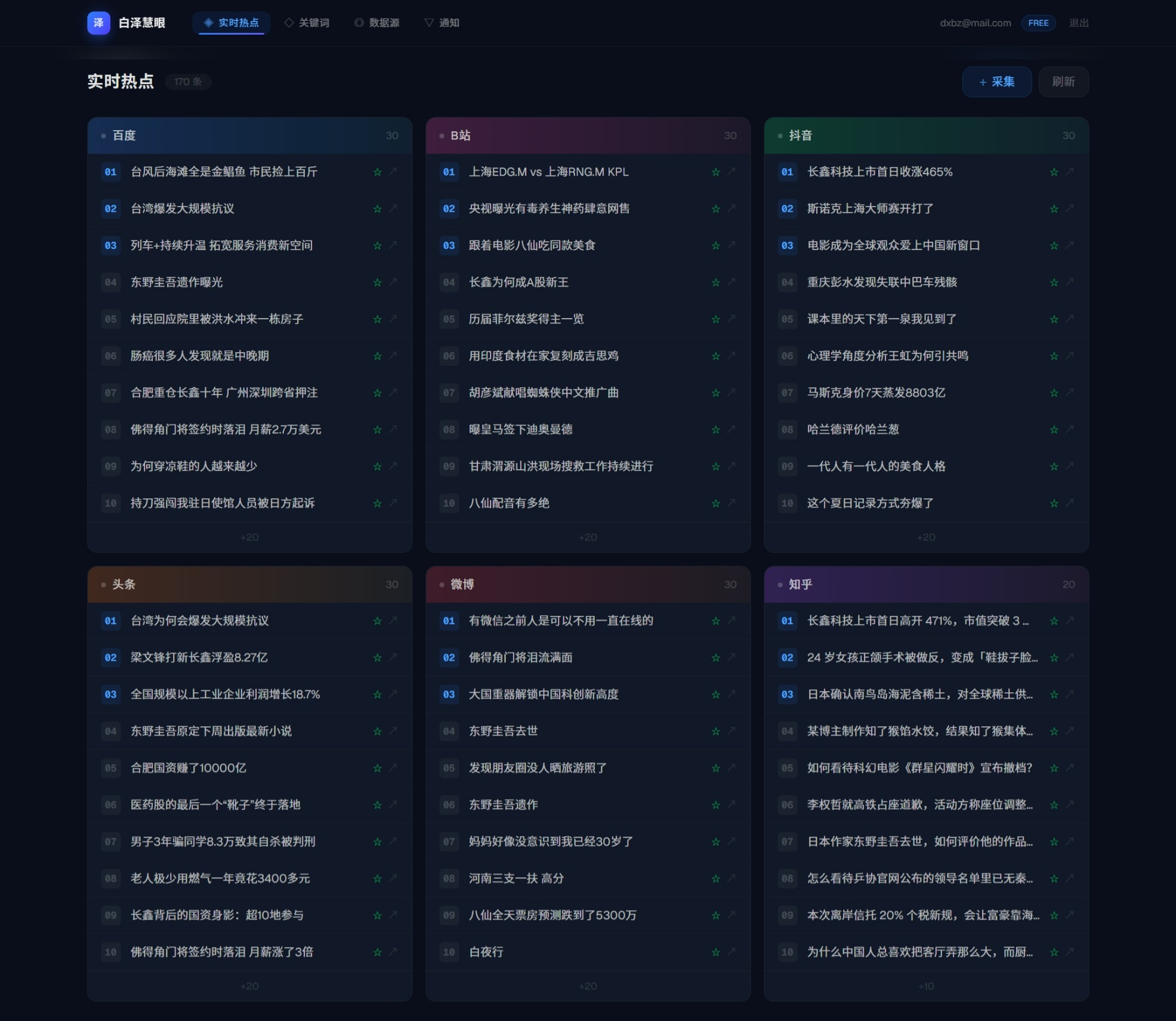The image size is (1176, 1021).
Task: Open 心理学角度分析王虹为何引共鸣 headline
Action: click(x=887, y=356)
